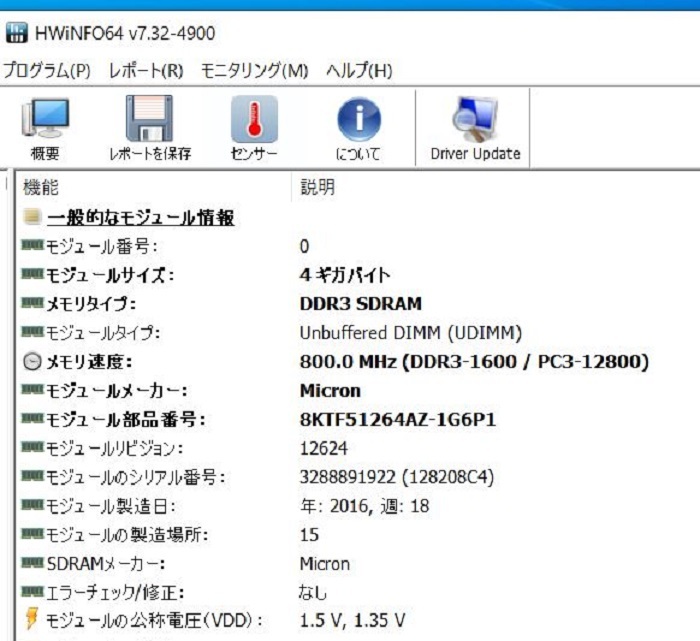Viewport: 700px width, 641px height.
Task: Click the manufacturing location value 15
Action: (x=309, y=535)
